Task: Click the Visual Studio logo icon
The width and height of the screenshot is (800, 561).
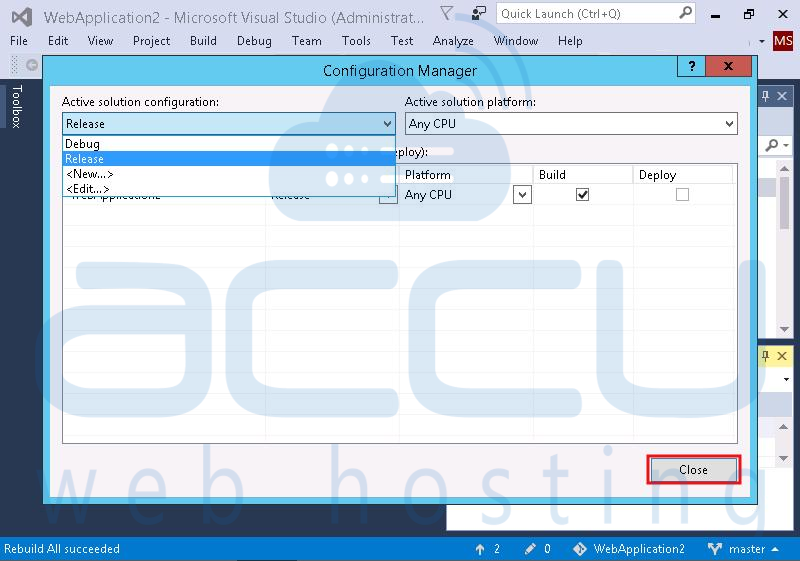Action: (22, 17)
